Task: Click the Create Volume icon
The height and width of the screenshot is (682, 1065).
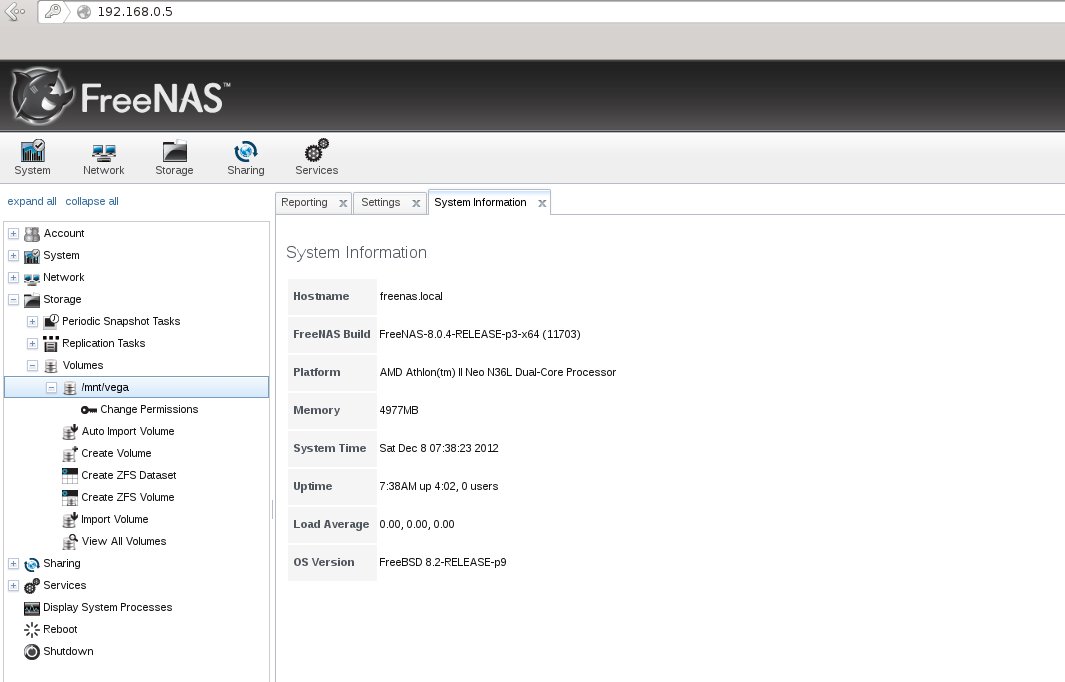Action: click(70, 454)
